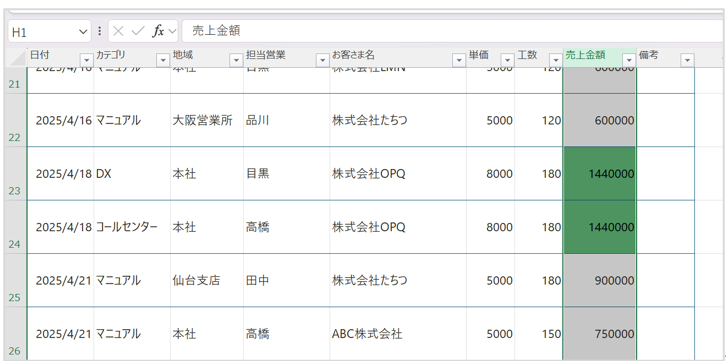Screen dimensions: 726x361
Task: Open the 備考 column filter dropdown
Action: pos(687,60)
